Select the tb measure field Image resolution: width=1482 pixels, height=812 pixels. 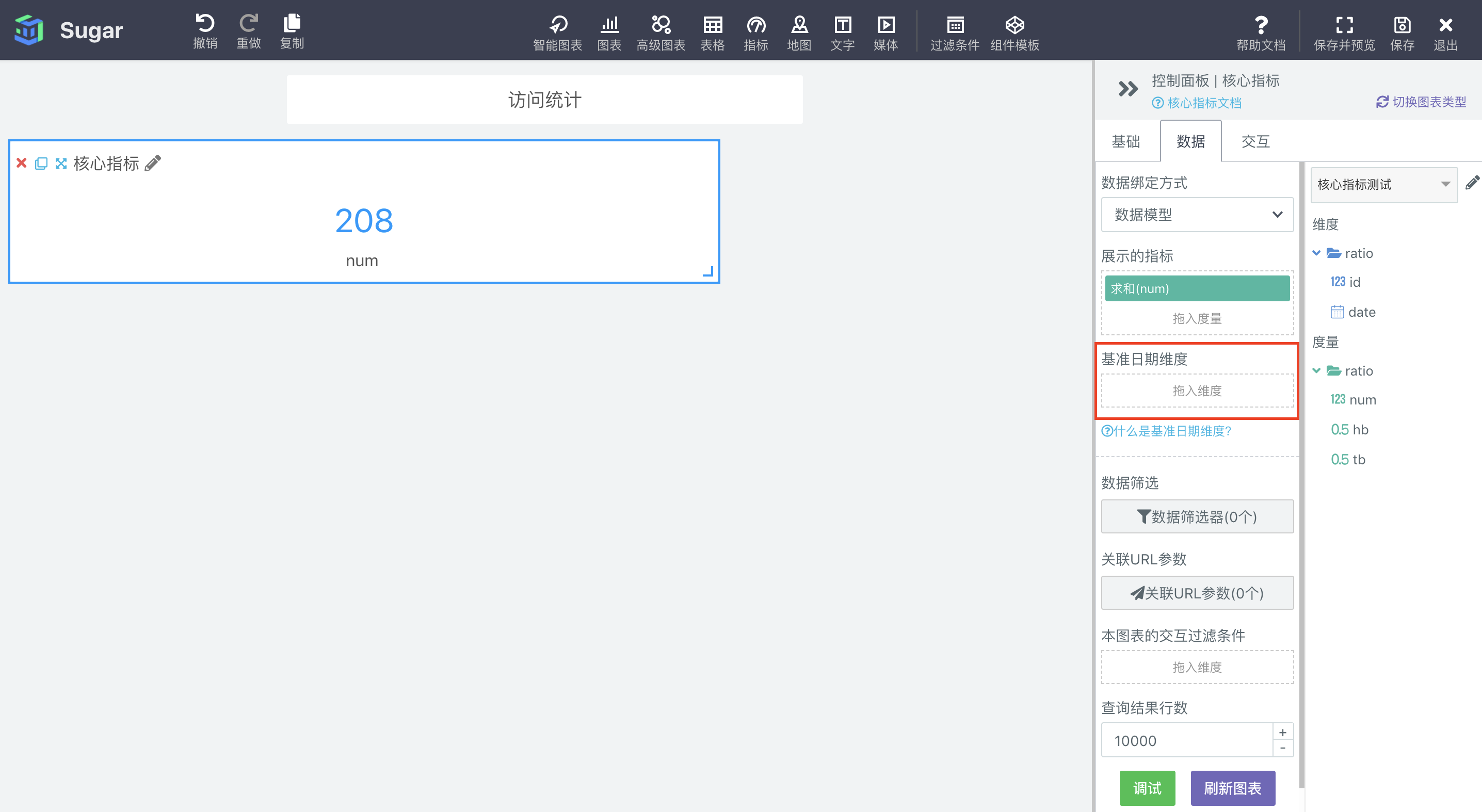point(1348,460)
